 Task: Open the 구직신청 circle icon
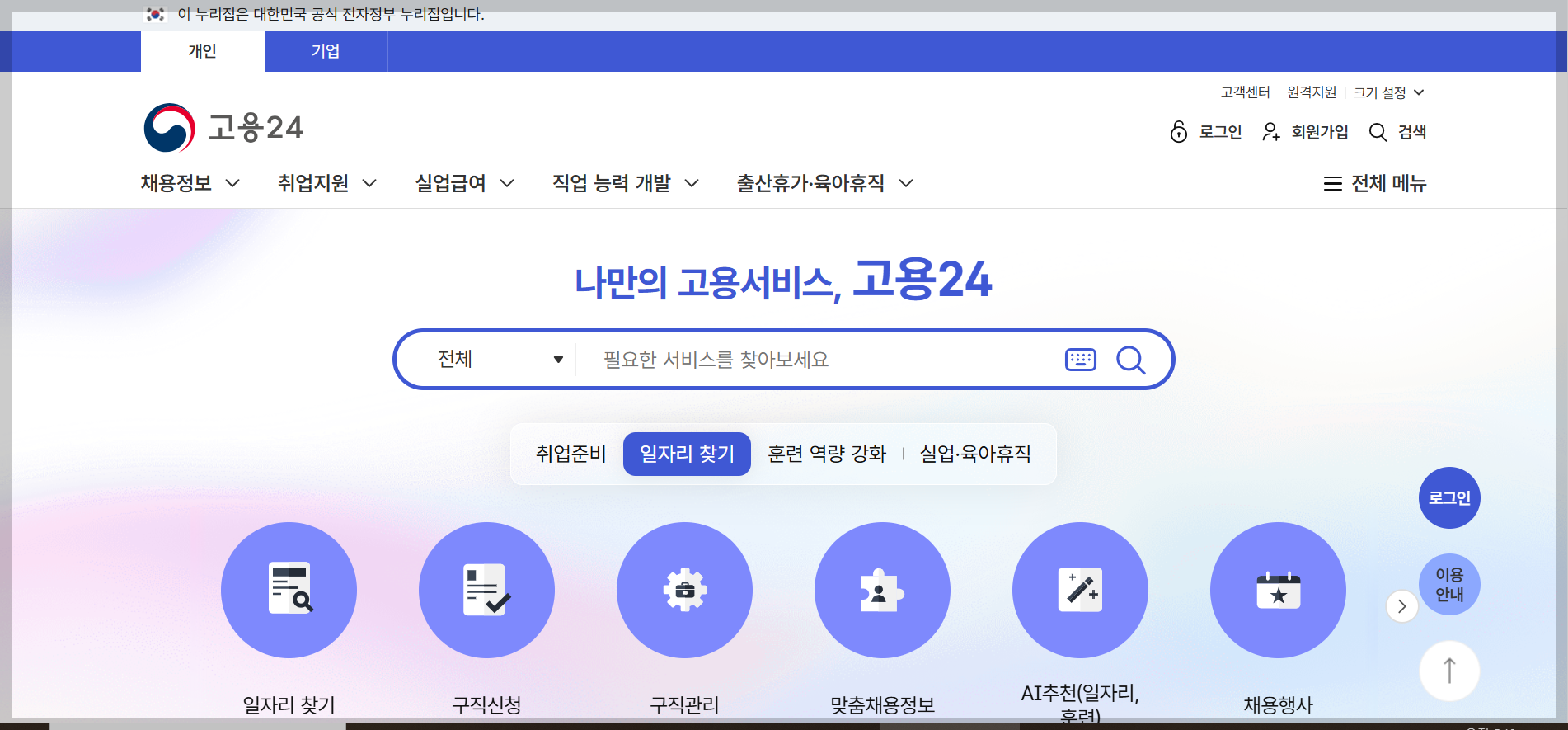click(486, 590)
